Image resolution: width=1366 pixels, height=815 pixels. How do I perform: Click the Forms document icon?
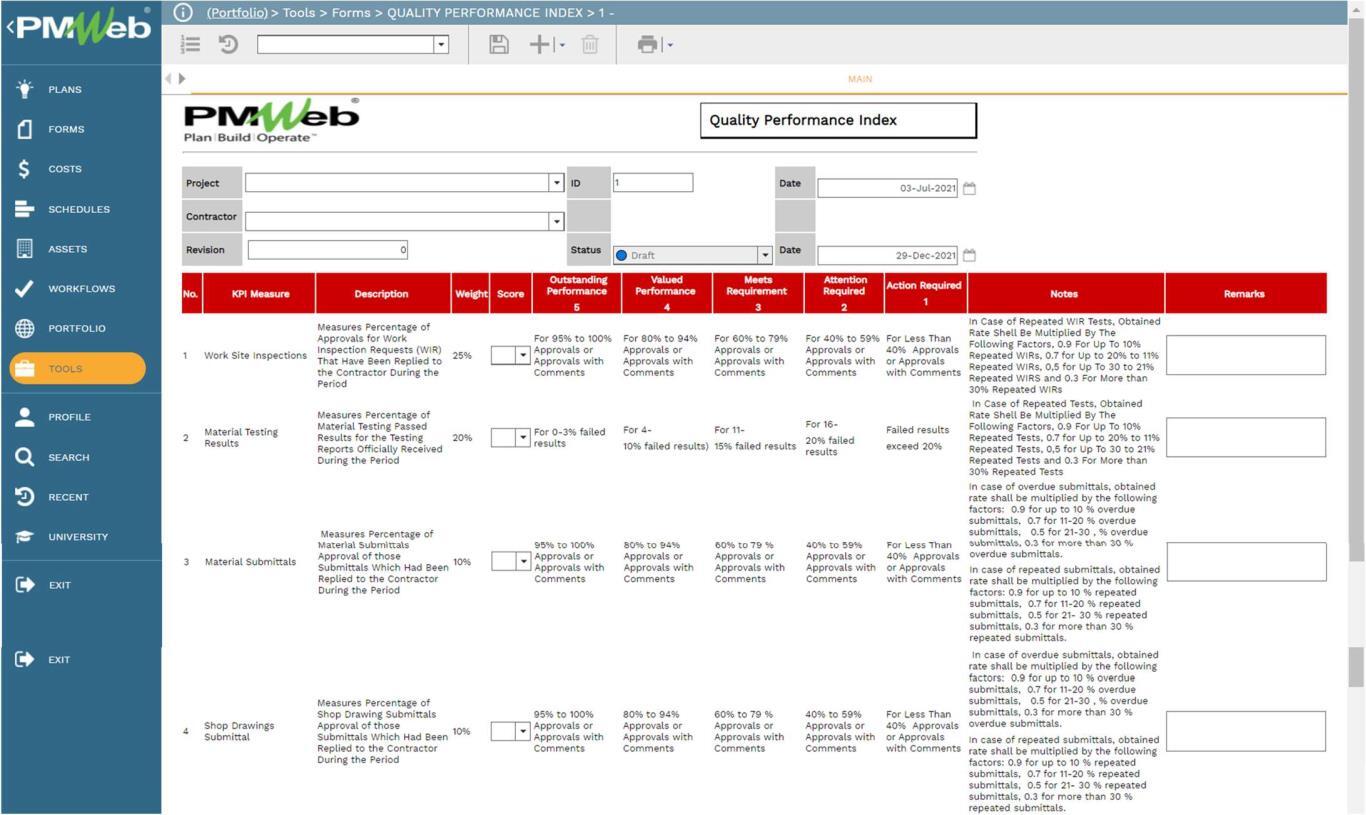(x=25, y=129)
